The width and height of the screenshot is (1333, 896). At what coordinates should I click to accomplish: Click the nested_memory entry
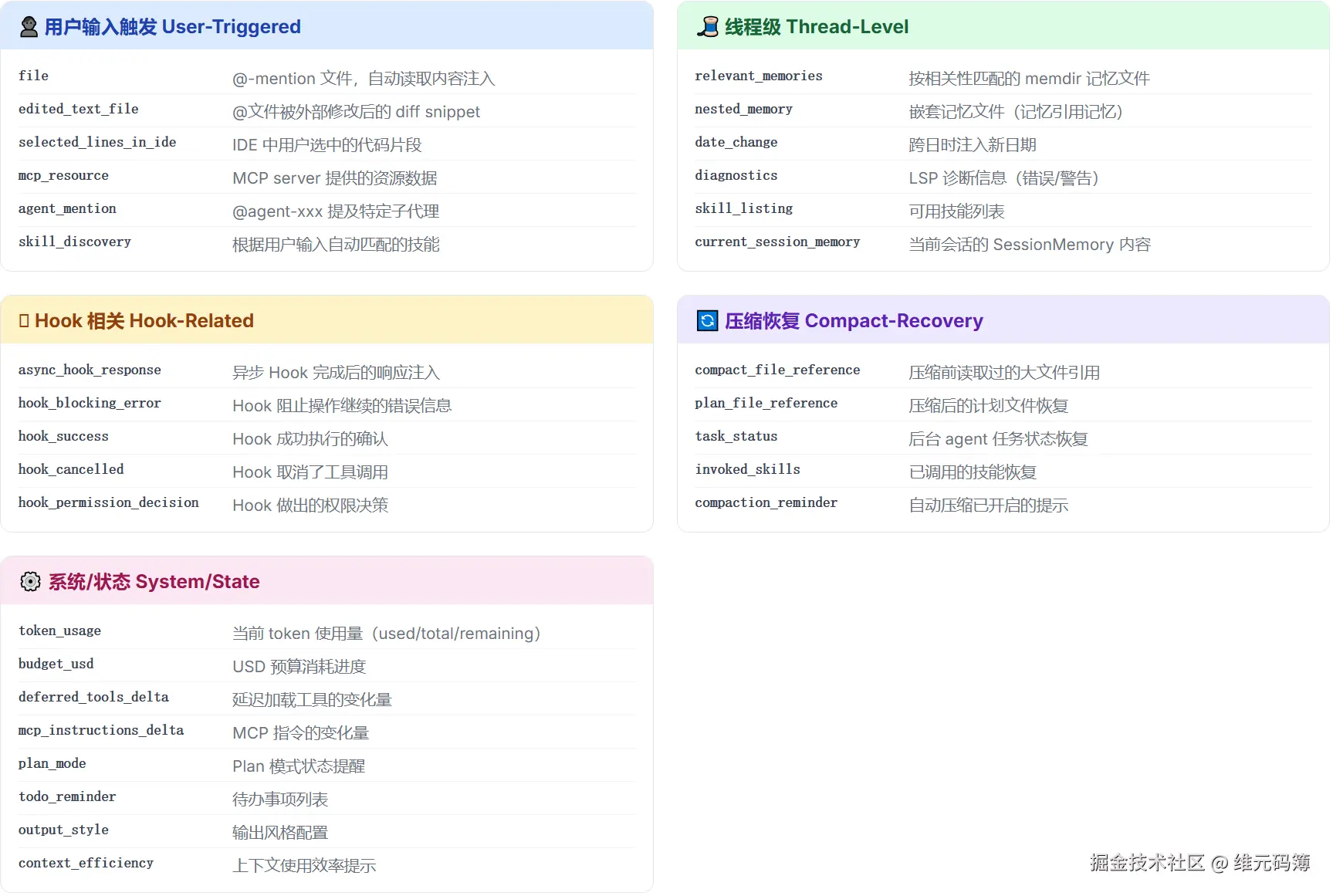pos(743,110)
